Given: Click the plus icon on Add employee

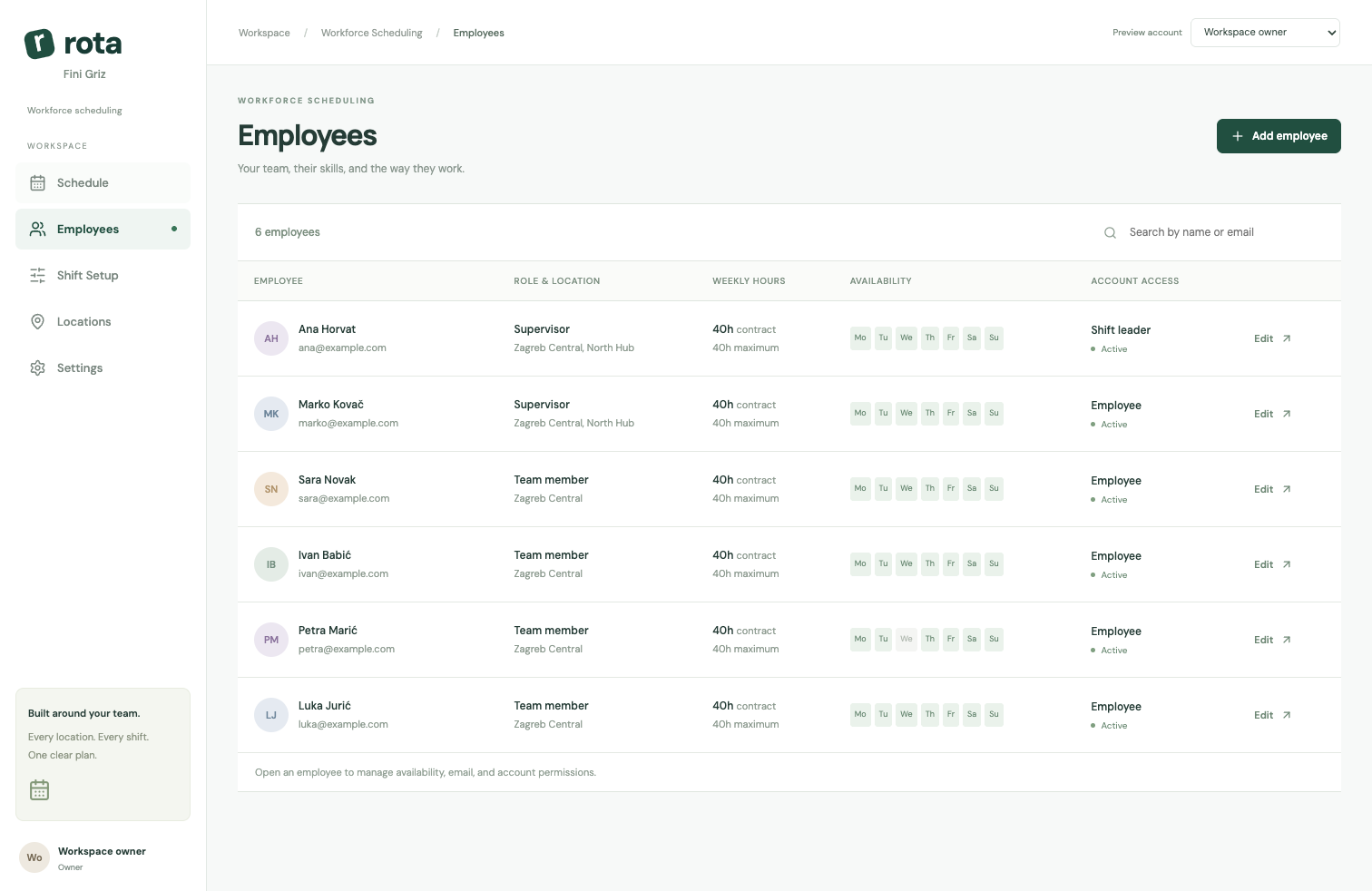Looking at the screenshot, I should coord(1237,136).
